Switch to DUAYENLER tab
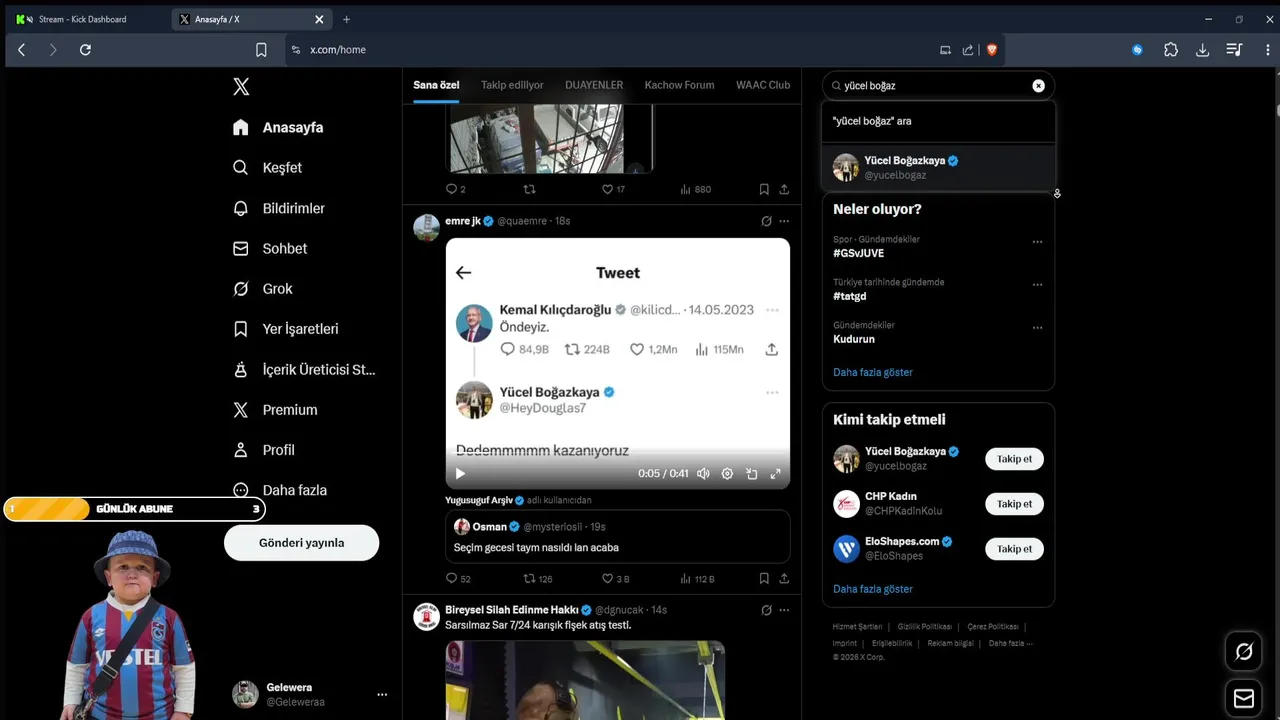 pos(594,85)
